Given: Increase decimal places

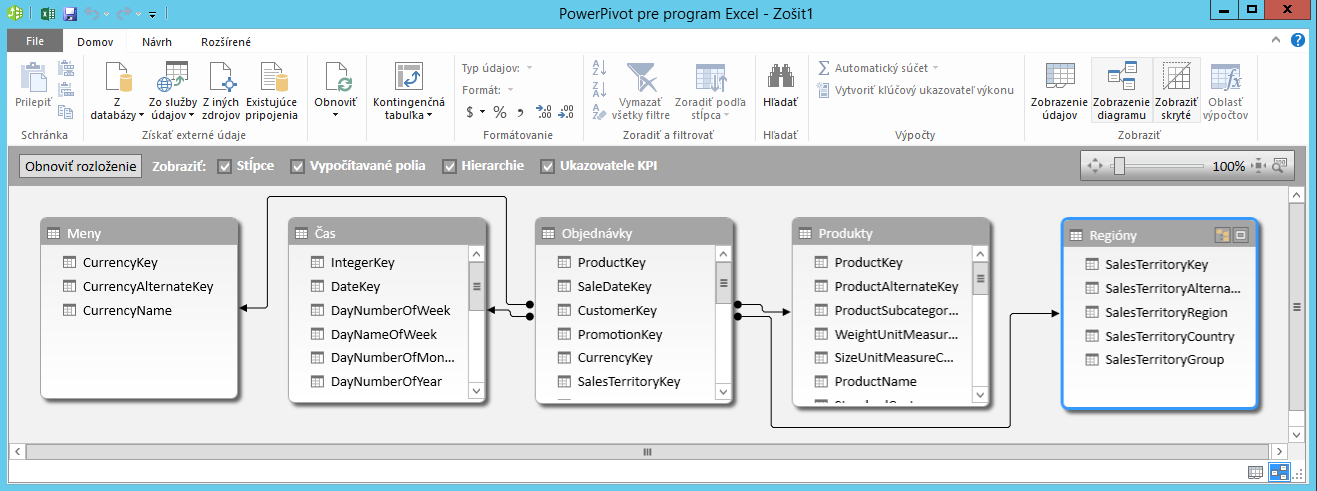Looking at the screenshot, I should coord(544,112).
